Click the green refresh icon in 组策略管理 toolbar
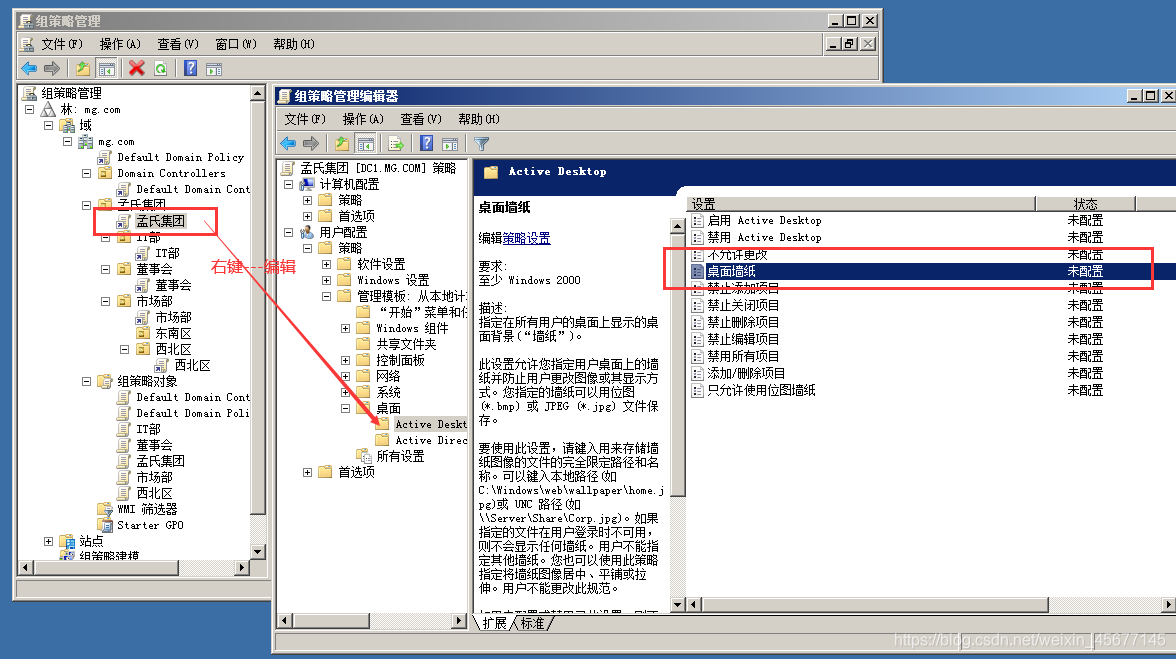Viewport: 1176px width, 659px height. pos(160,69)
